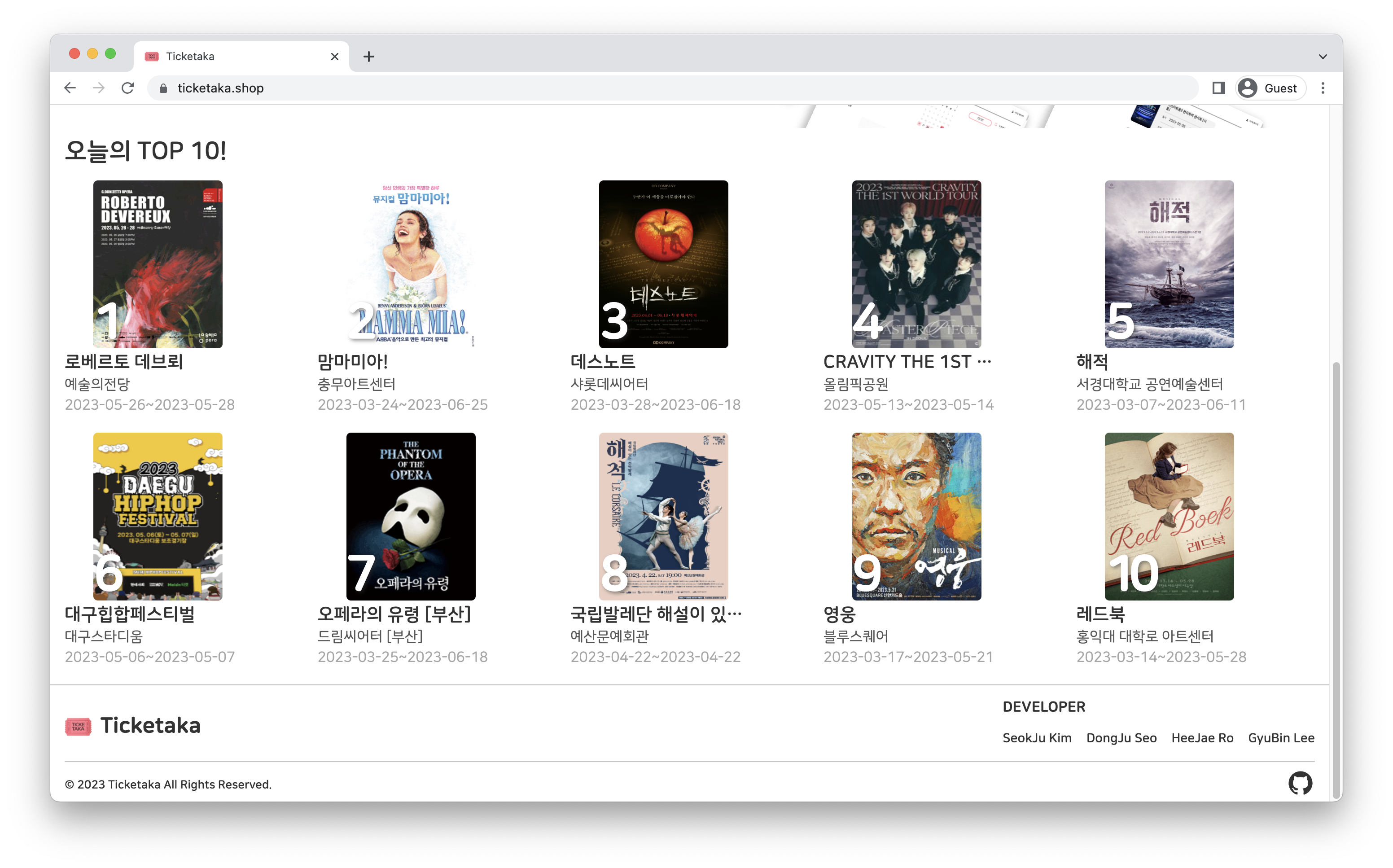Open the browser three-dot menu
The image size is (1393, 868).
[x=1323, y=88]
